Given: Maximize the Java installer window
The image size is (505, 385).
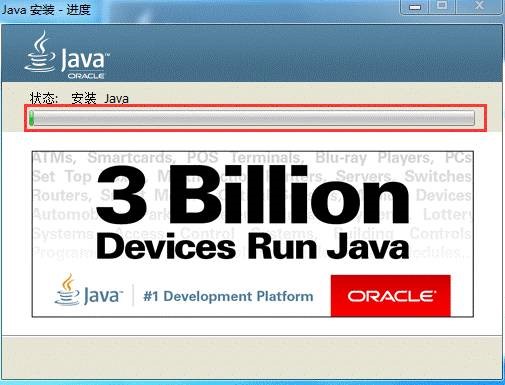Looking at the screenshot, I should [x=442, y=6].
